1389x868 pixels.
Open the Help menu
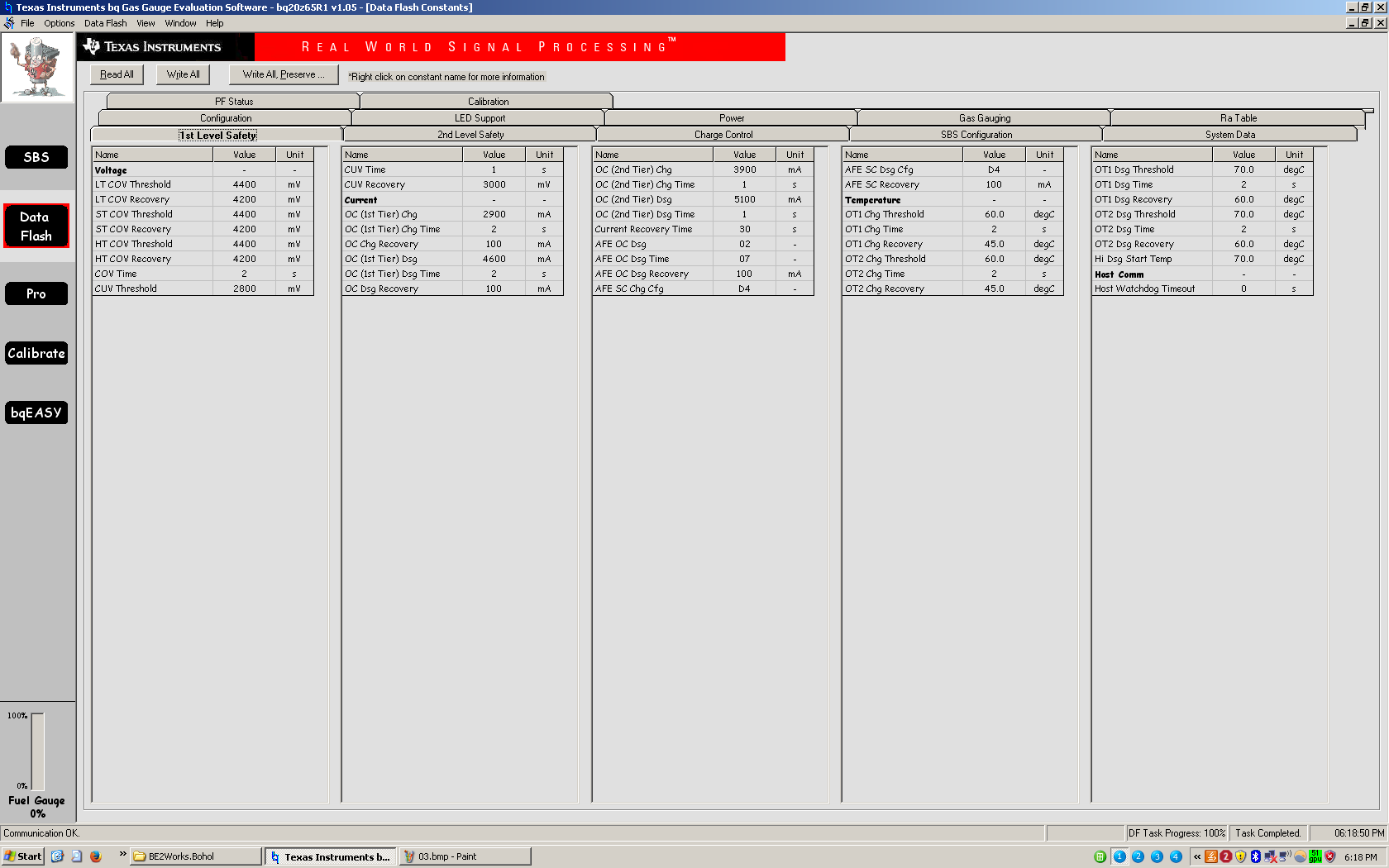click(x=215, y=23)
